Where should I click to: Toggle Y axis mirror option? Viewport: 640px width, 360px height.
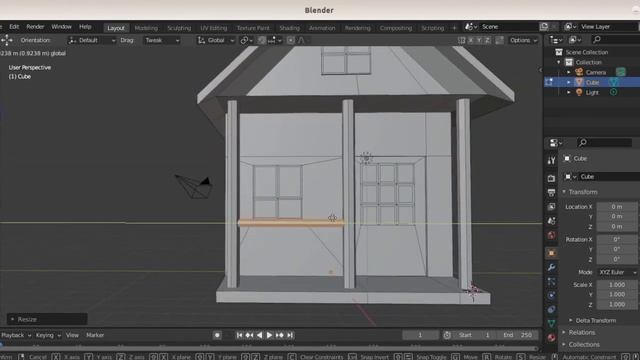click(479, 40)
